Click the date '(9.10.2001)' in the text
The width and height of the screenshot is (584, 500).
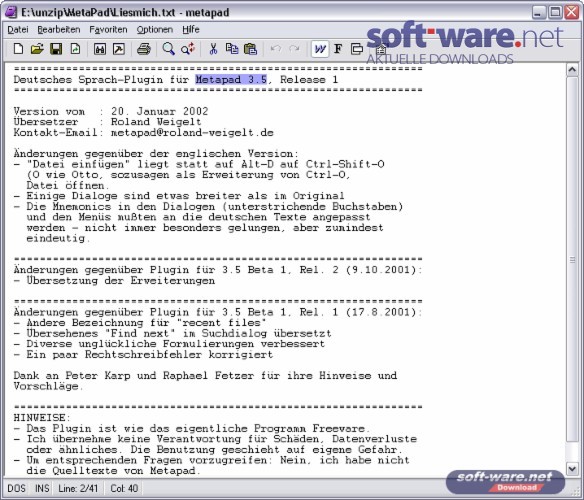tap(380, 270)
